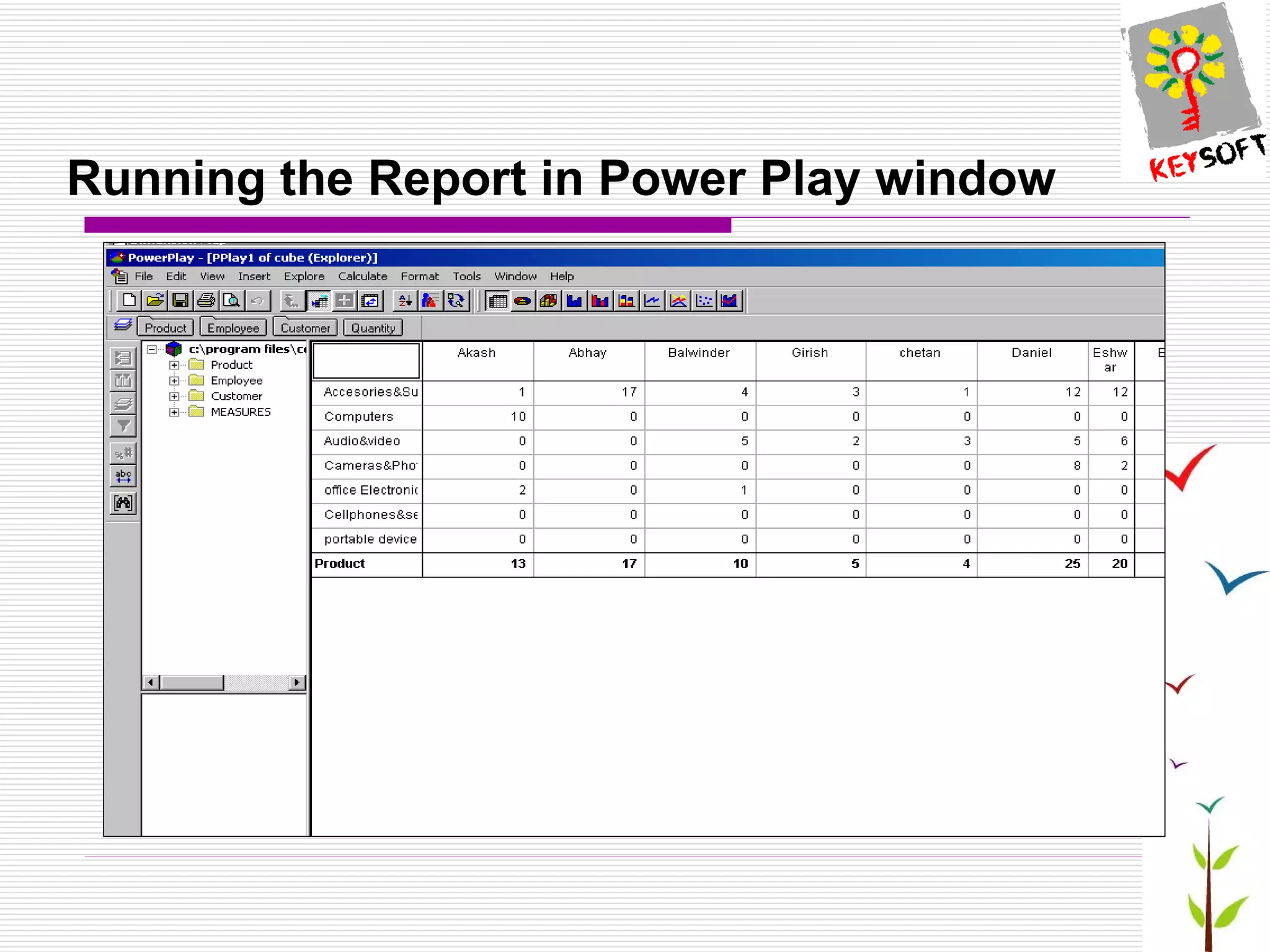This screenshot has width=1270, height=952.
Task: Open the Tools menu
Action: click(467, 276)
